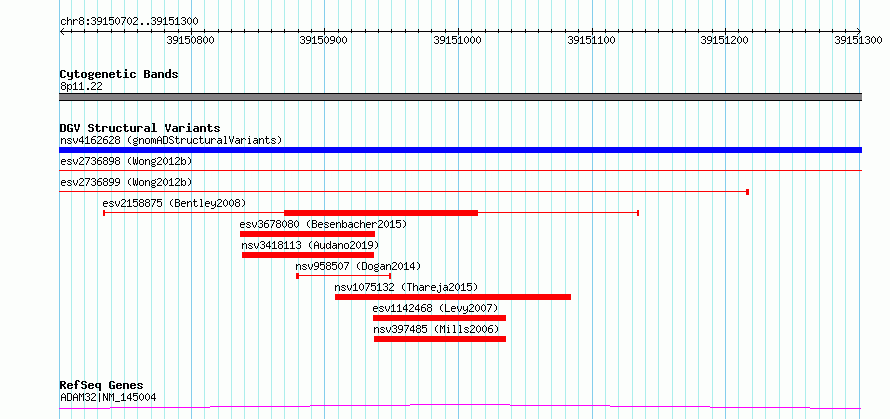
Task: Select the red nsv397485 variant bar
Action: click(x=440, y=339)
